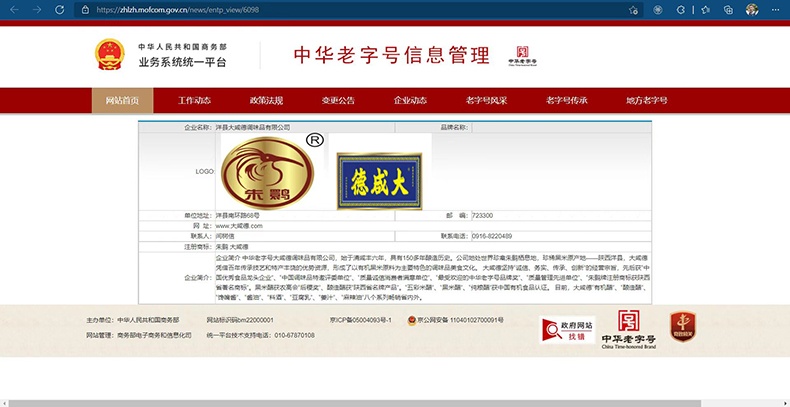Click the national emblem logo
The image size is (790, 407).
109,54
